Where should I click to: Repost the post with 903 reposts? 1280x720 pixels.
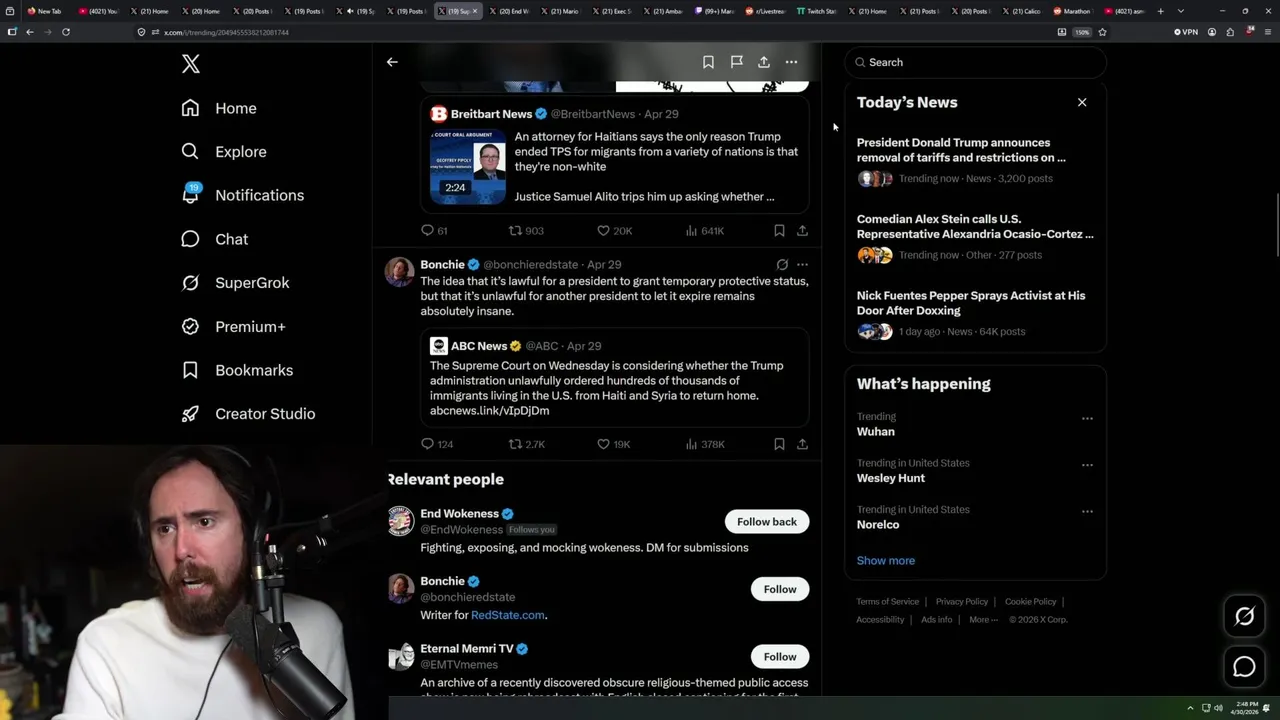[526, 231]
